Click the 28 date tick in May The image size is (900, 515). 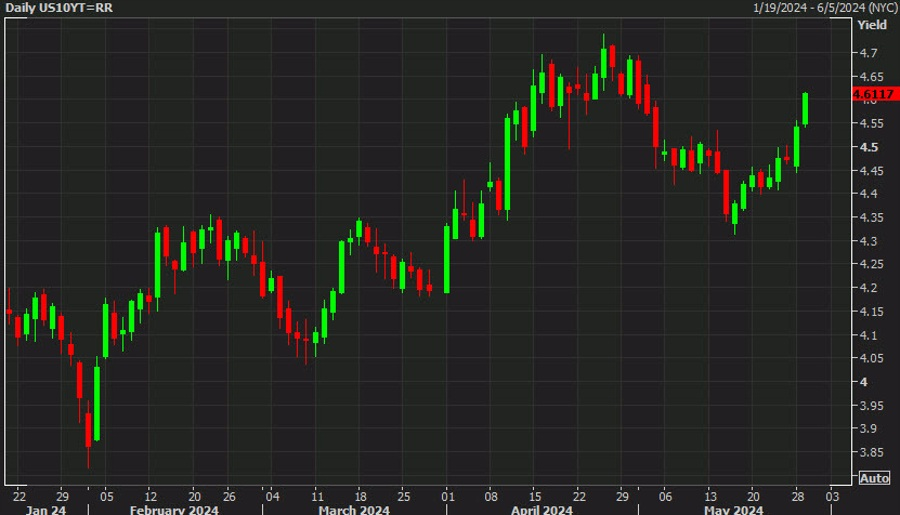tap(798, 496)
